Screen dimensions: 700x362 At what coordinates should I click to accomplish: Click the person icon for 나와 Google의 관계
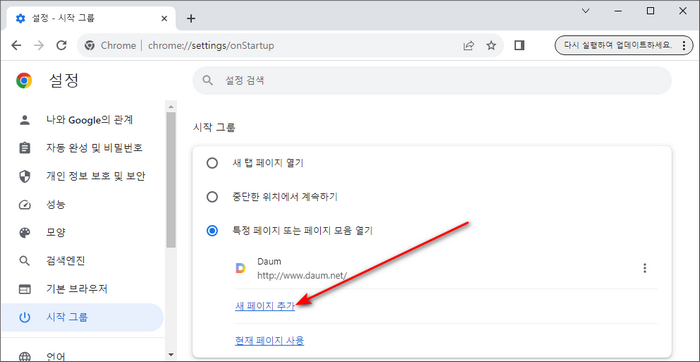[x=25, y=120]
